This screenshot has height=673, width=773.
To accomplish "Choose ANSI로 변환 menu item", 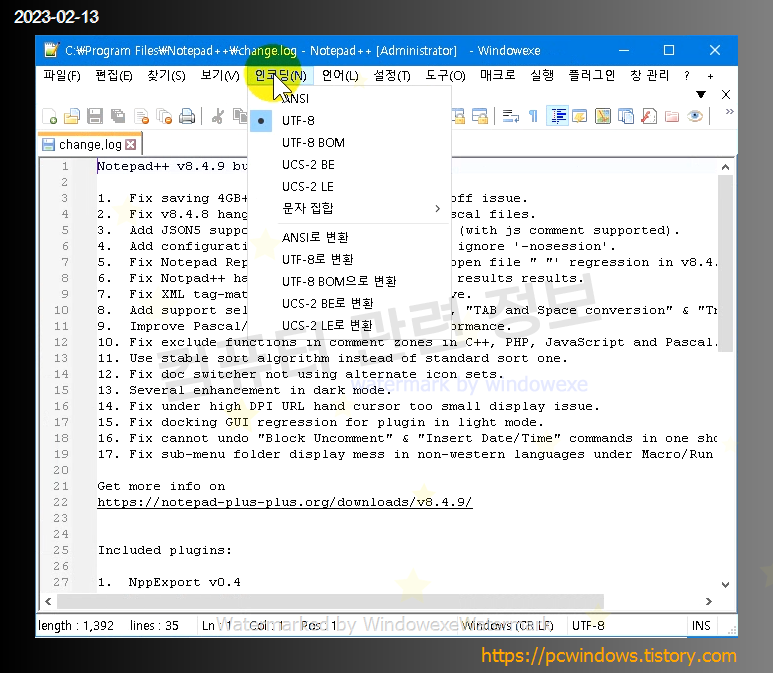I will click(350, 238).
